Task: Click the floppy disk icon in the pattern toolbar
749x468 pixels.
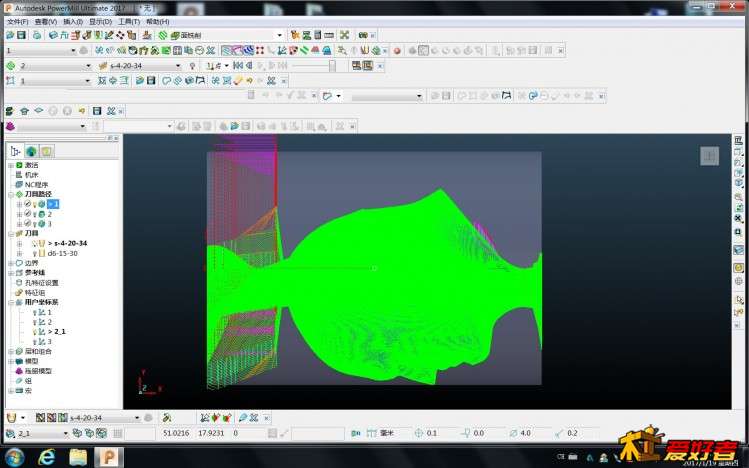Action: pyautogui.click(x=96, y=111)
